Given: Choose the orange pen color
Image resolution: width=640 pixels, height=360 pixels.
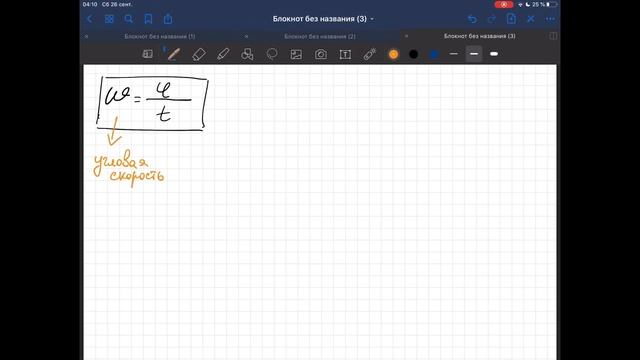Looking at the screenshot, I should click(x=393, y=54).
